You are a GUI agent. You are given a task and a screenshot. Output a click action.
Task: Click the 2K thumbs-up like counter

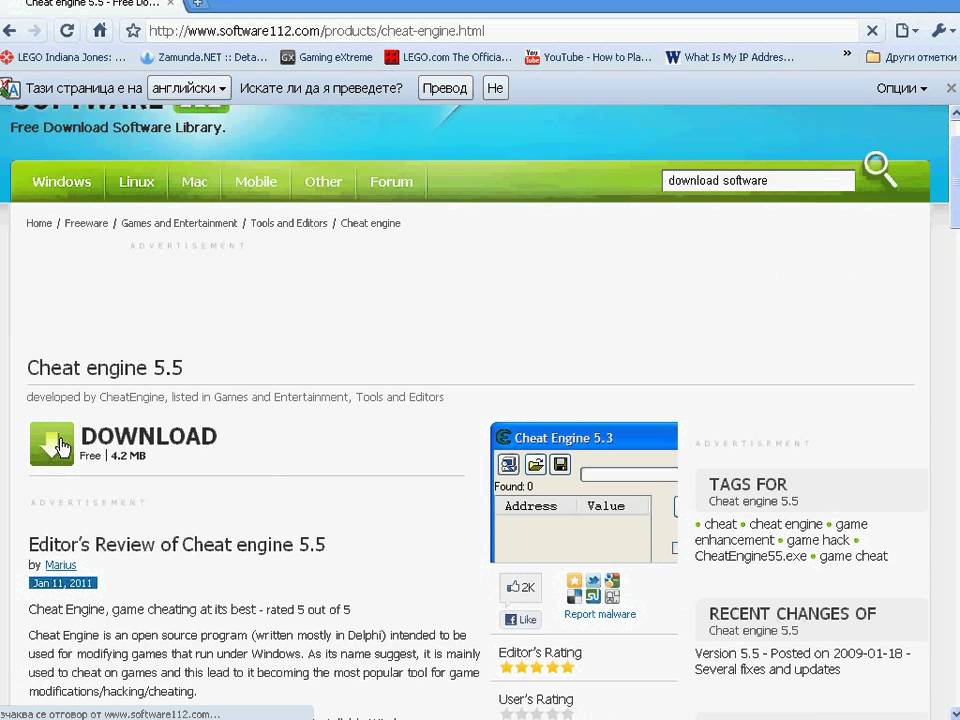click(520, 588)
